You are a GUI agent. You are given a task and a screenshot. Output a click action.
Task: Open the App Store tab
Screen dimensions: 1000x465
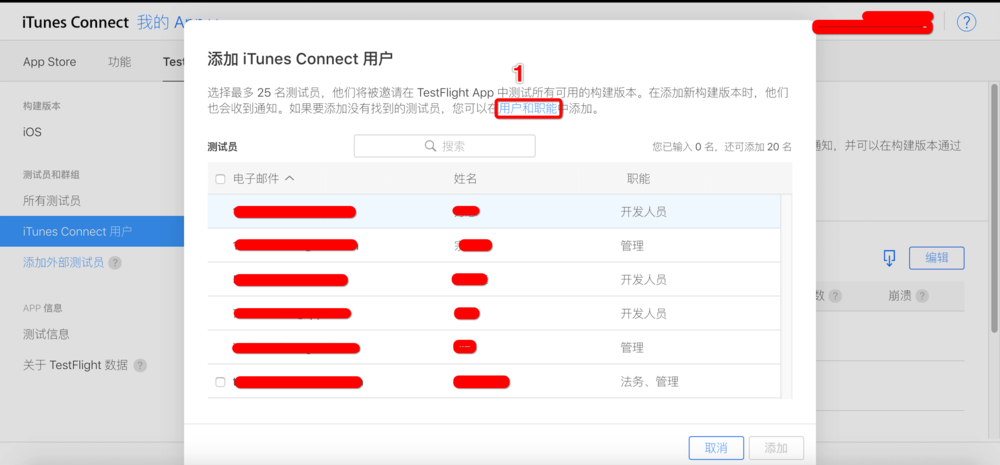tap(49, 62)
